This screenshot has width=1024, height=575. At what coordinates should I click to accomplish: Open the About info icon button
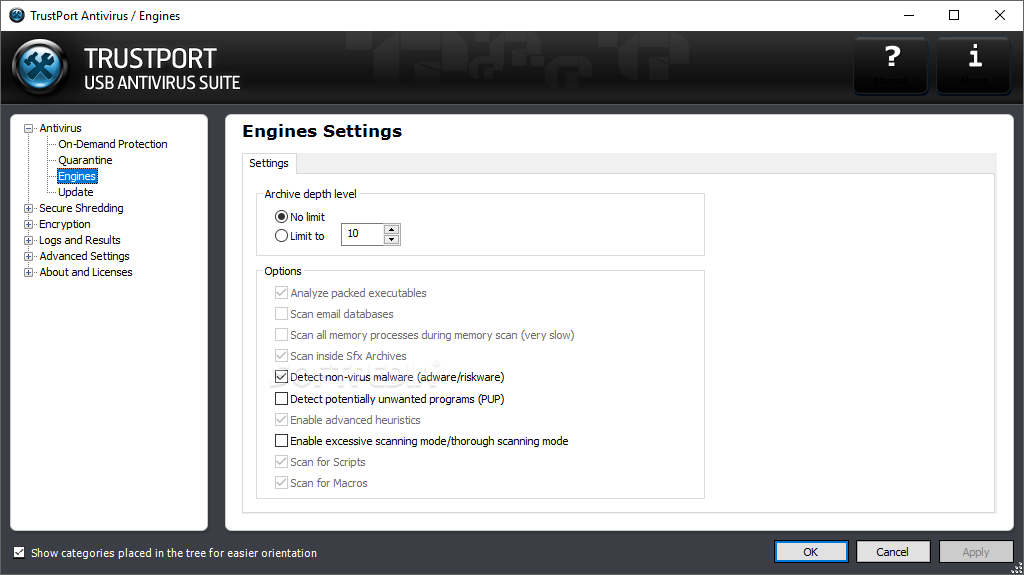click(x=974, y=65)
